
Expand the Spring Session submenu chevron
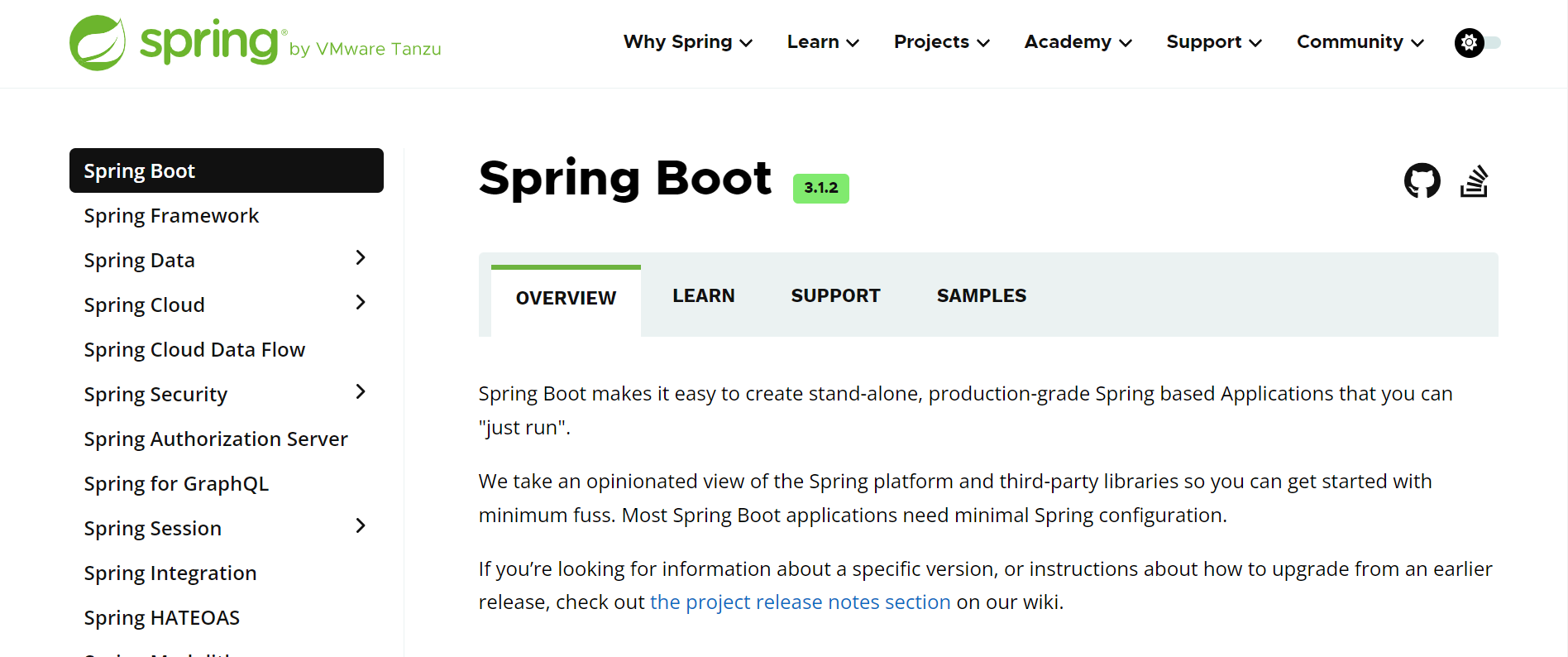[361, 526]
